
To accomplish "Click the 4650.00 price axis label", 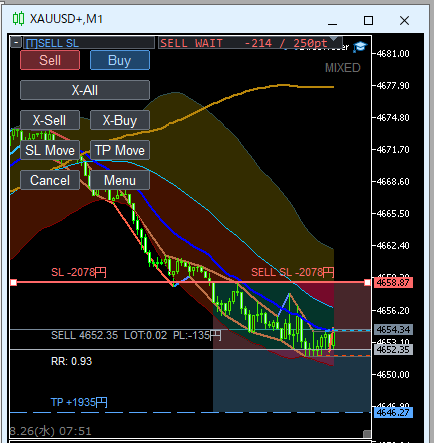I will click(x=393, y=375).
